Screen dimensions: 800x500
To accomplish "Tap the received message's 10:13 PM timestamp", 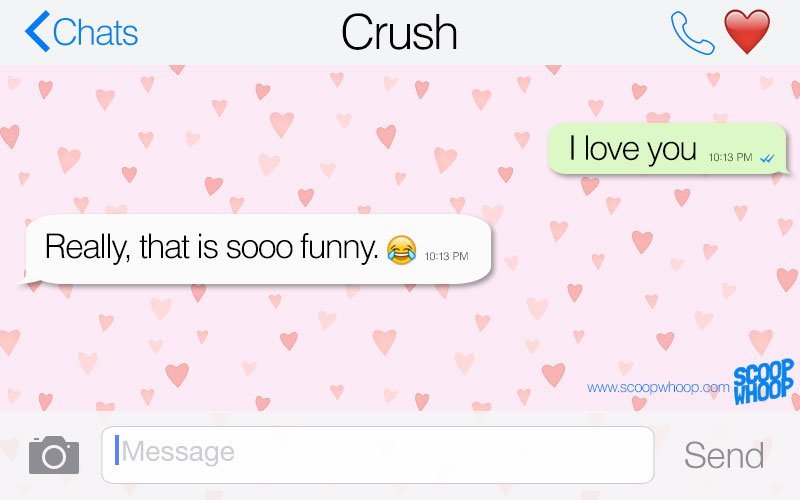I will 446,256.
